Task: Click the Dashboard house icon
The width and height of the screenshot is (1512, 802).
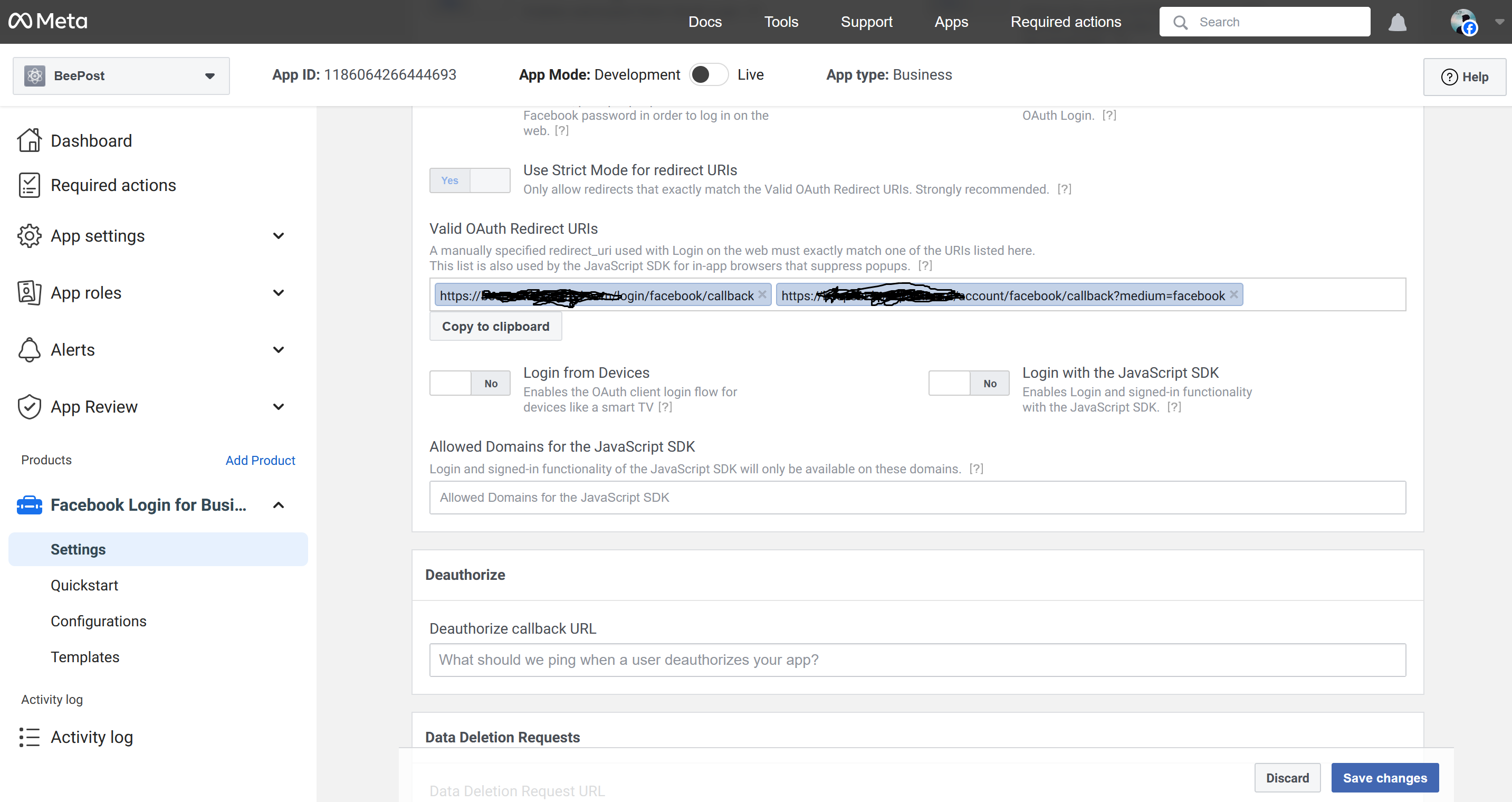Action: (30, 140)
